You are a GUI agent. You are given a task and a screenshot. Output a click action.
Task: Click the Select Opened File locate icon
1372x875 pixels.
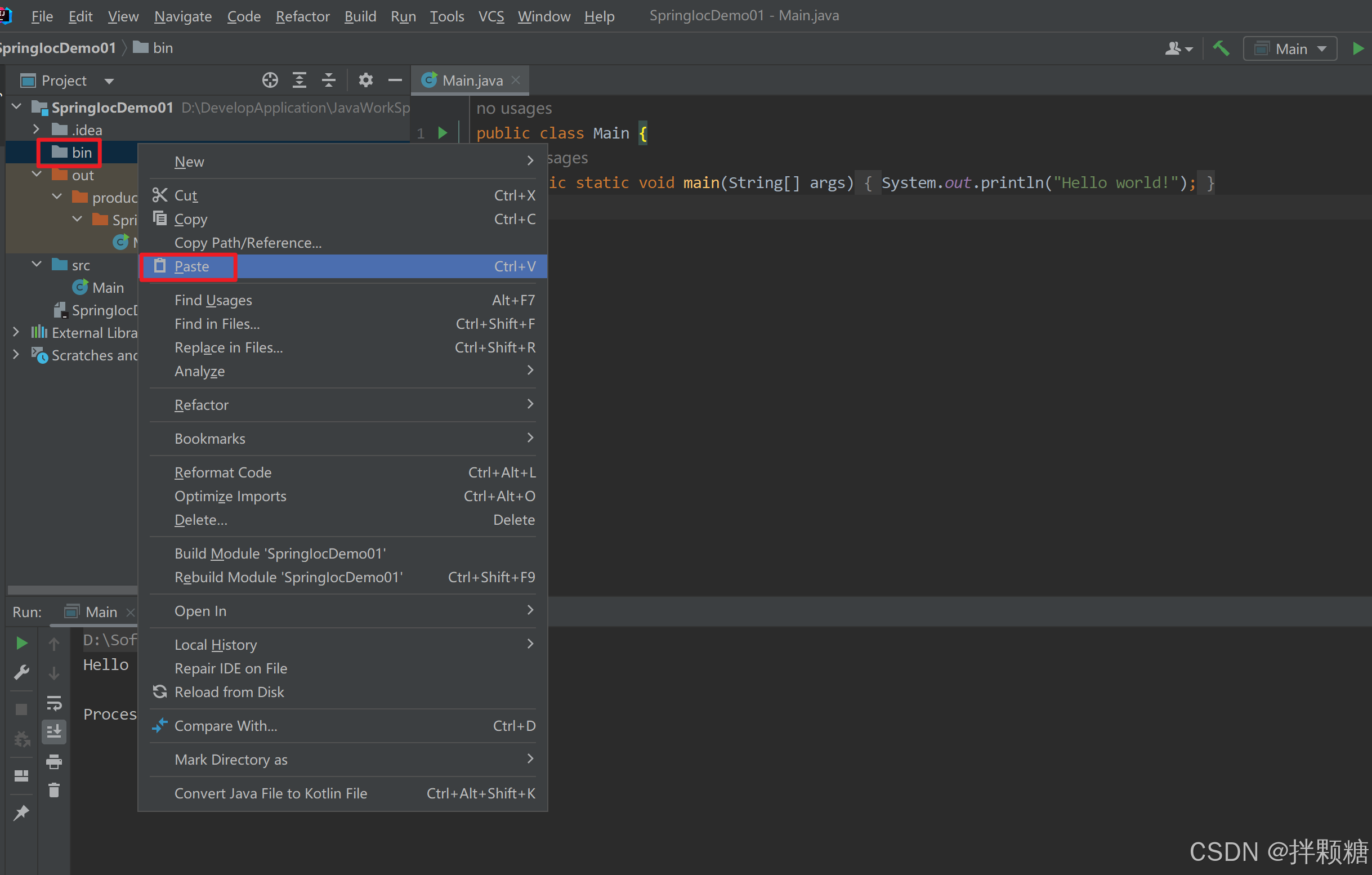[x=270, y=81]
